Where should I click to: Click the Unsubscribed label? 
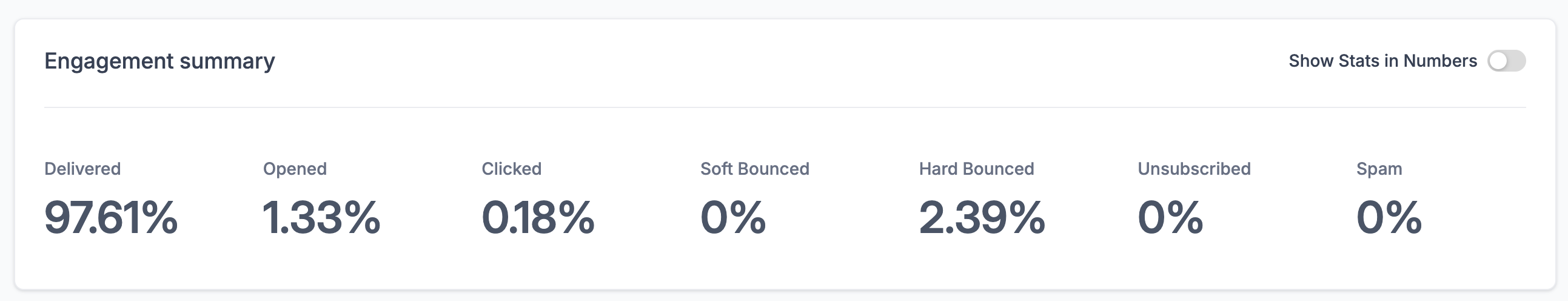[1194, 169]
